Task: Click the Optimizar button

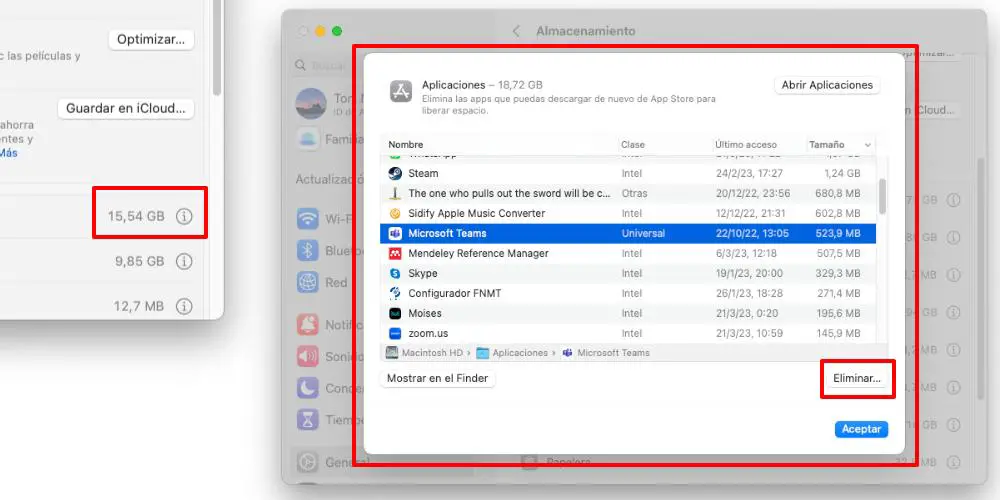Action: (x=151, y=40)
